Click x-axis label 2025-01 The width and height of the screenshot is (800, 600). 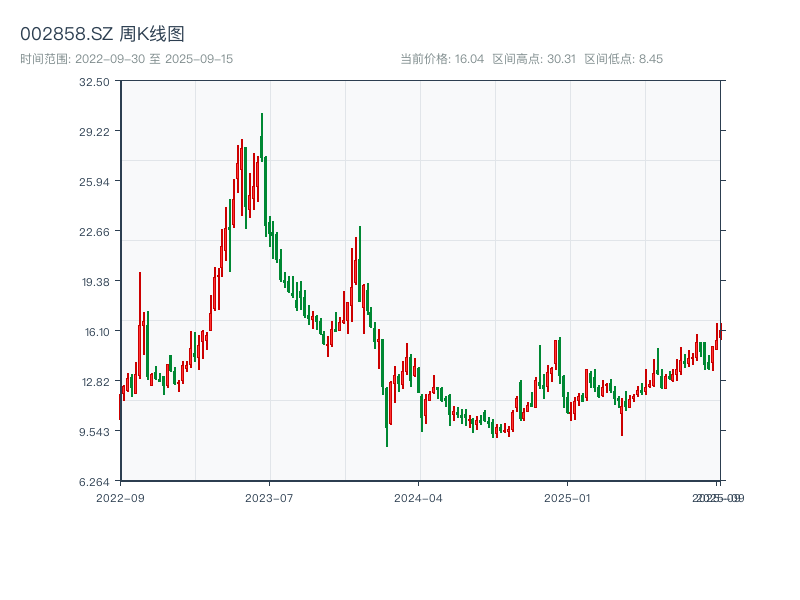click(567, 498)
